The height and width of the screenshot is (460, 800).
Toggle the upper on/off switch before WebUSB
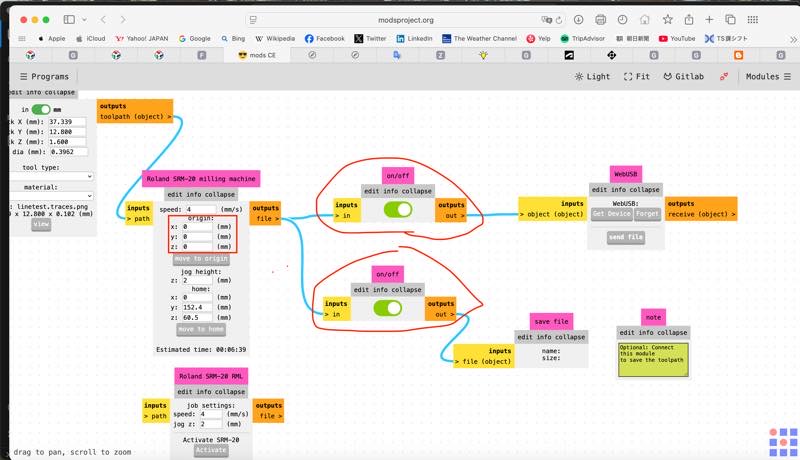[397, 210]
